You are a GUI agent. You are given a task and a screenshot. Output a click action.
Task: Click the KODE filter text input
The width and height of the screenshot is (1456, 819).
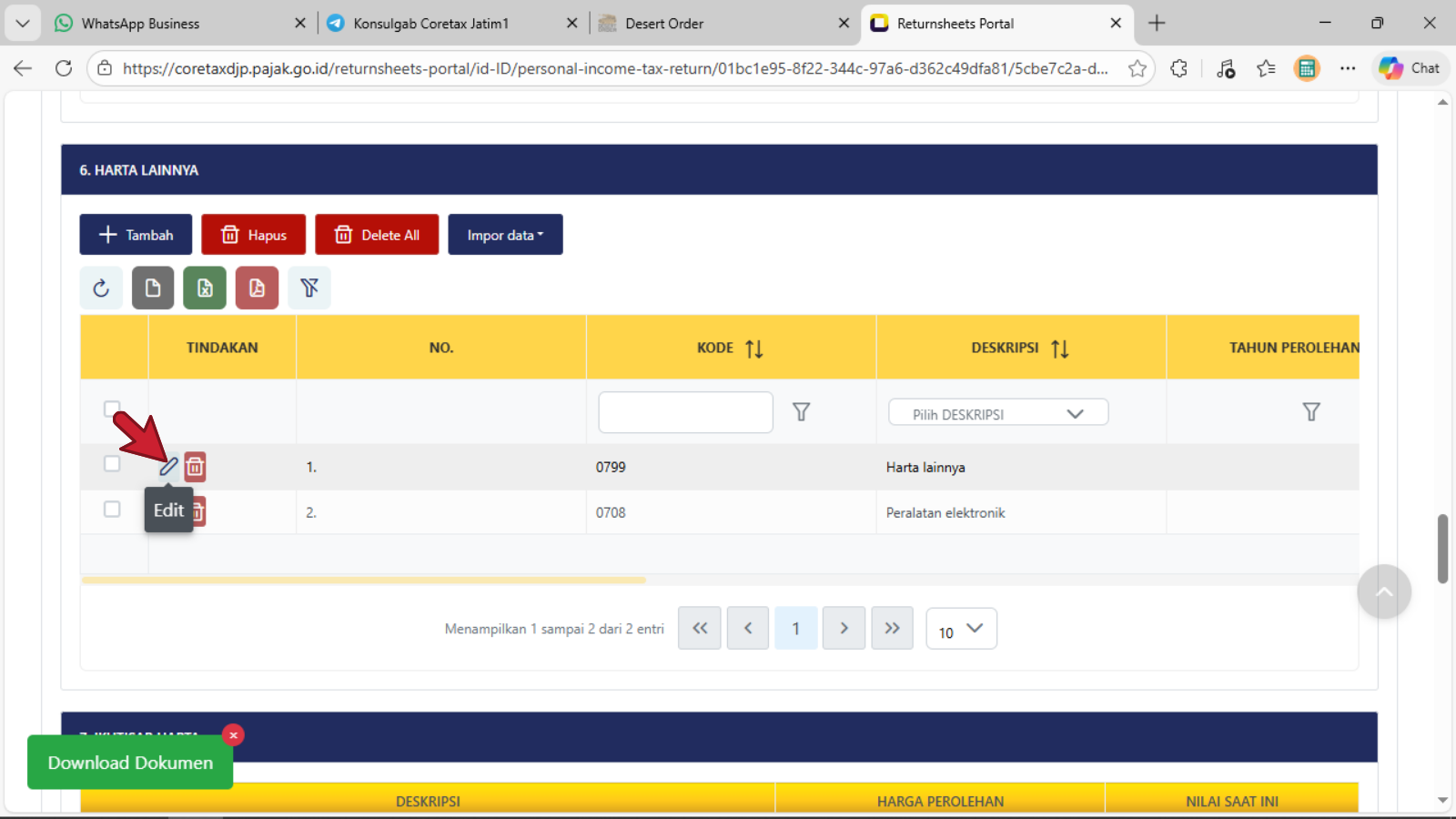(685, 412)
